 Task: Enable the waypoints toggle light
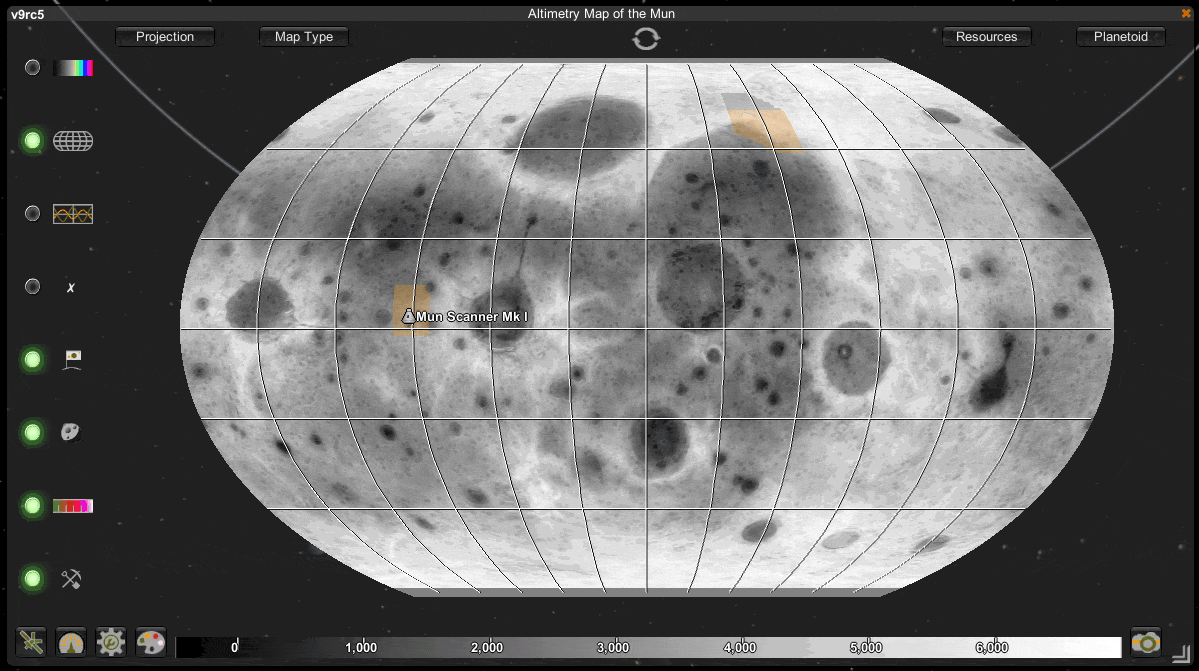pos(32,287)
